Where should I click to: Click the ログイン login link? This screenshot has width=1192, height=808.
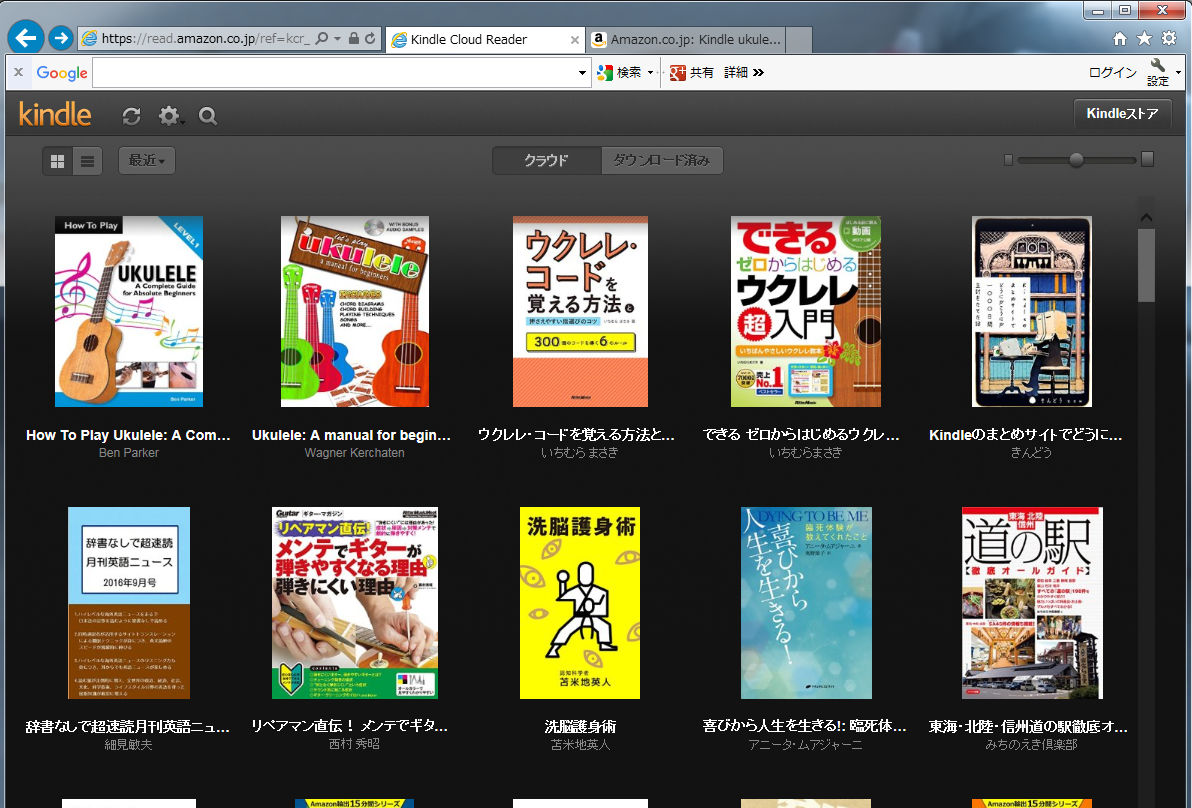coord(1112,73)
